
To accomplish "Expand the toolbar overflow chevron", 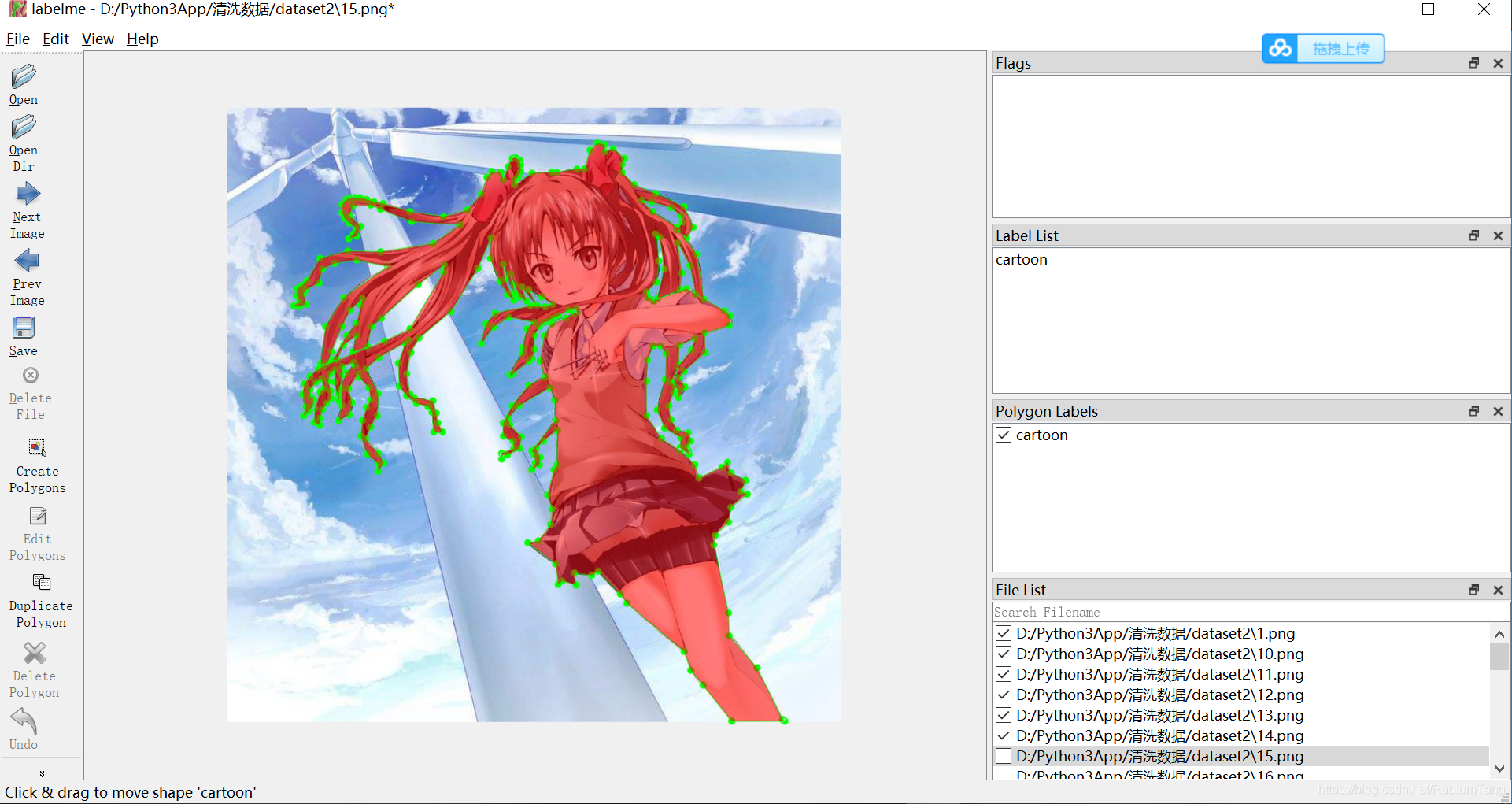I will pos(42,773).
